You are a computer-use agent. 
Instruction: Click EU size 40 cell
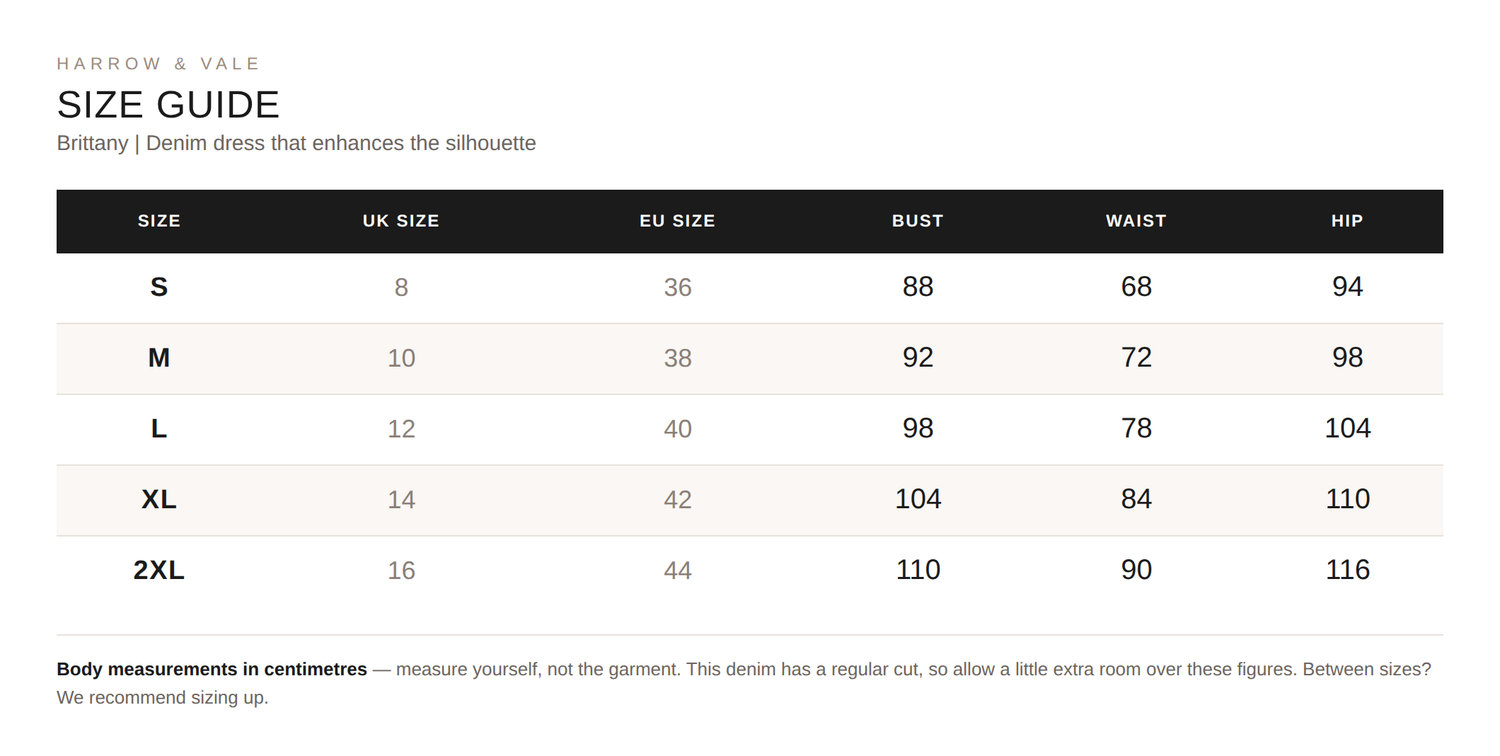click(678, 429)
